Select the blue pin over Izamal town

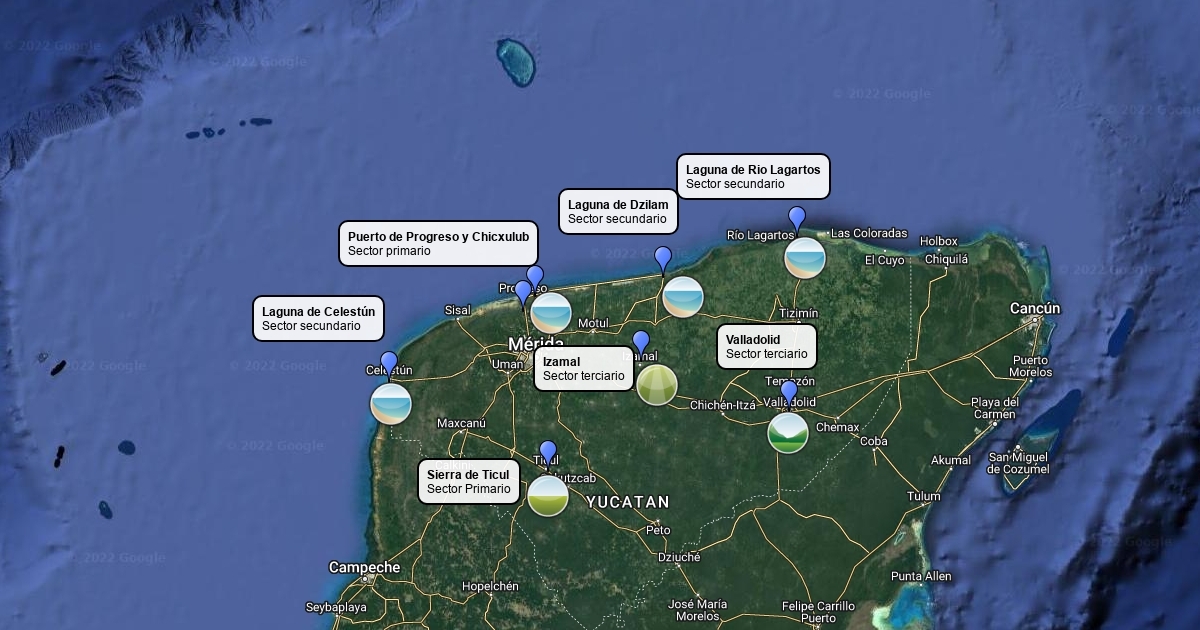(x=641, y=343)
